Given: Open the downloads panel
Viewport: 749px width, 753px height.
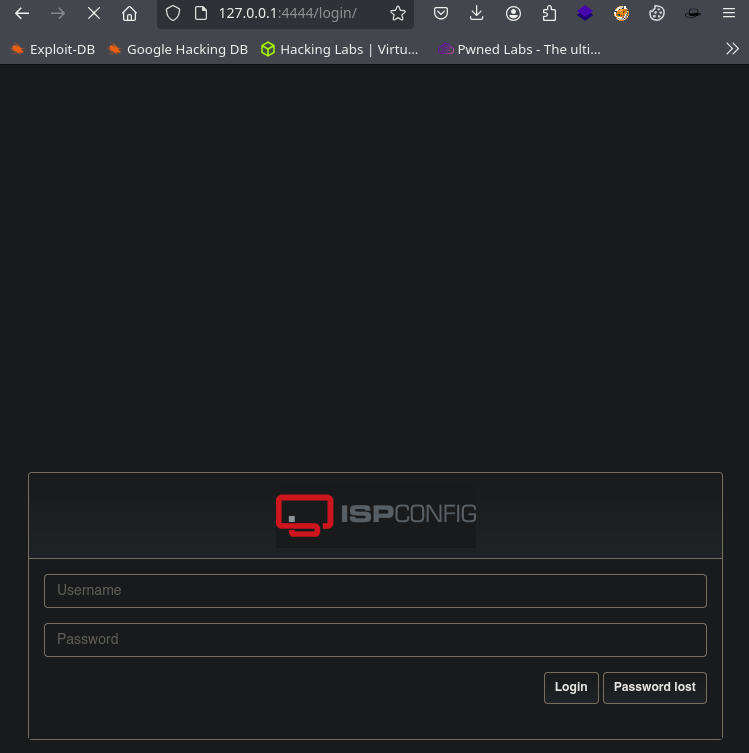Looking at the screenshot, I should point(476,13).
